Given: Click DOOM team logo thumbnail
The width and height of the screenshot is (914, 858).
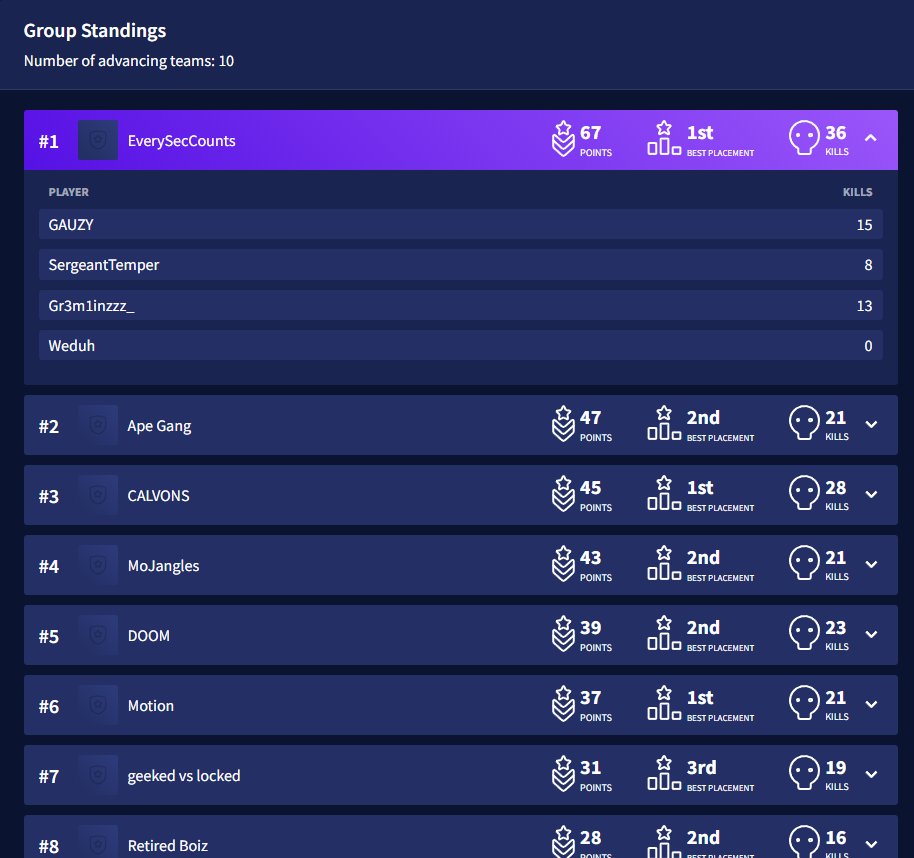Looking at the screenshot, I should (x=98, y=635).
